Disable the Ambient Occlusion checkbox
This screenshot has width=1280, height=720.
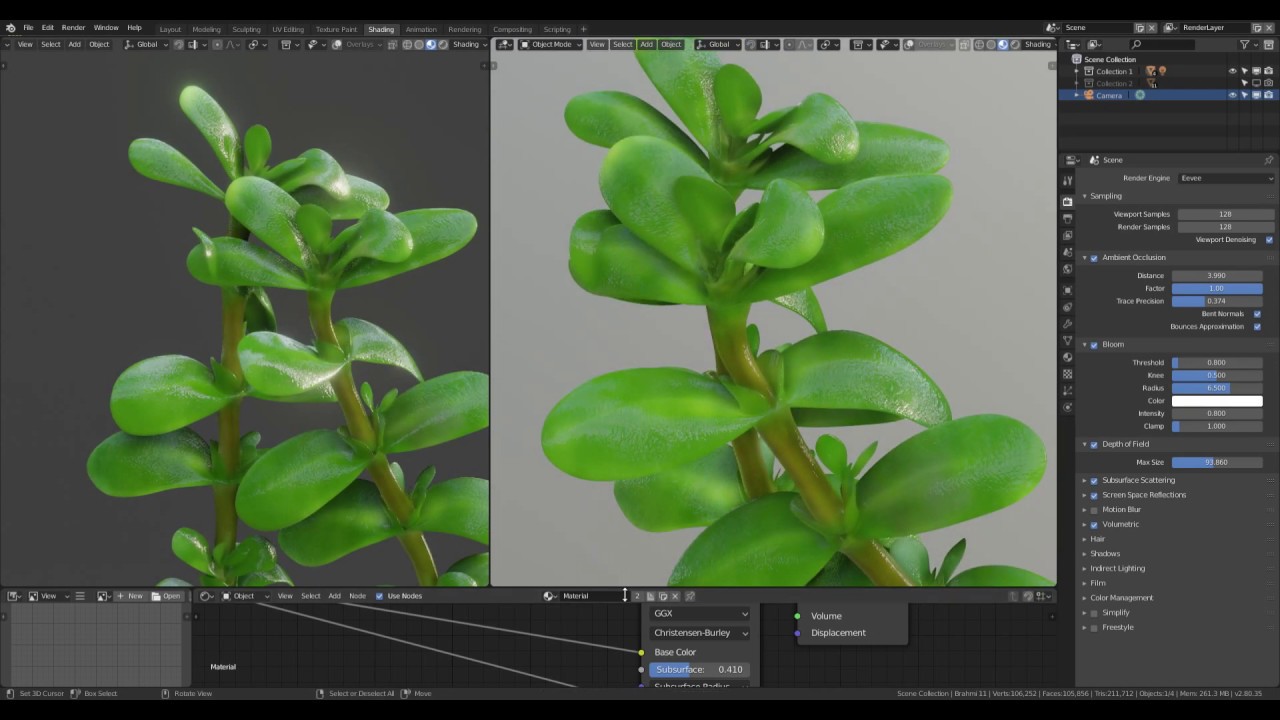[1094, 258]
